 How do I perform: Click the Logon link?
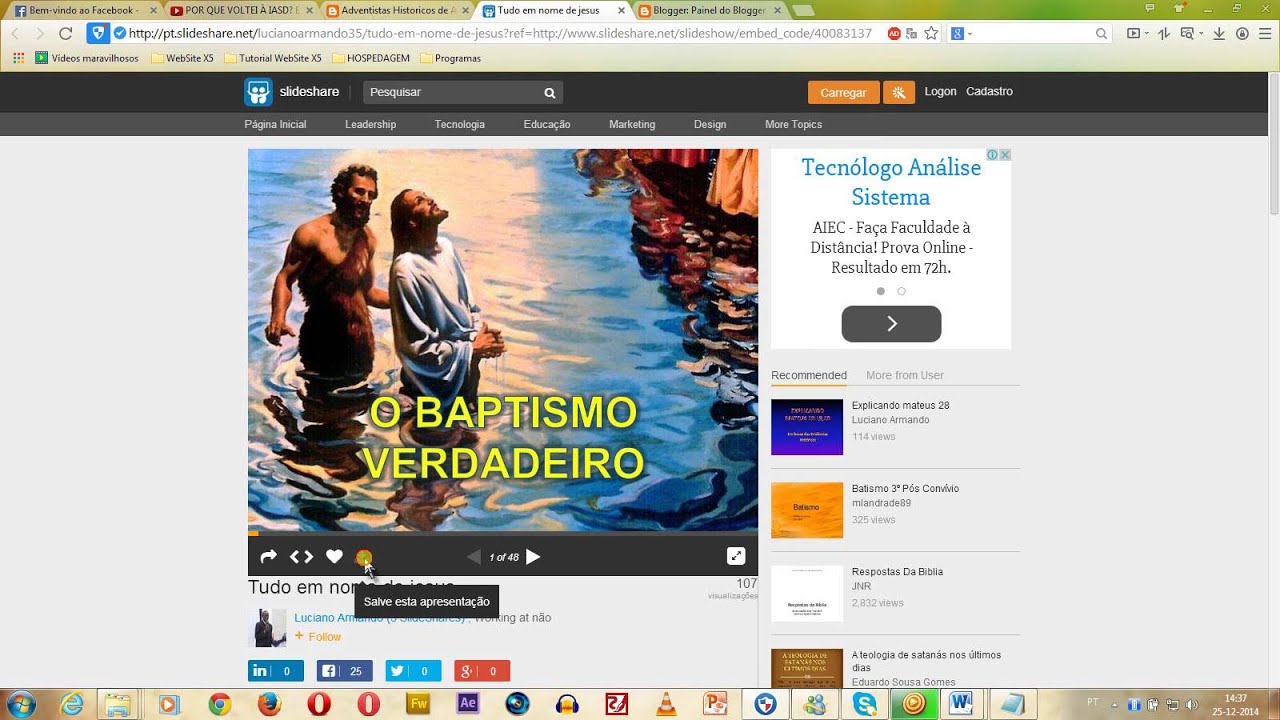tap(940, 91)
